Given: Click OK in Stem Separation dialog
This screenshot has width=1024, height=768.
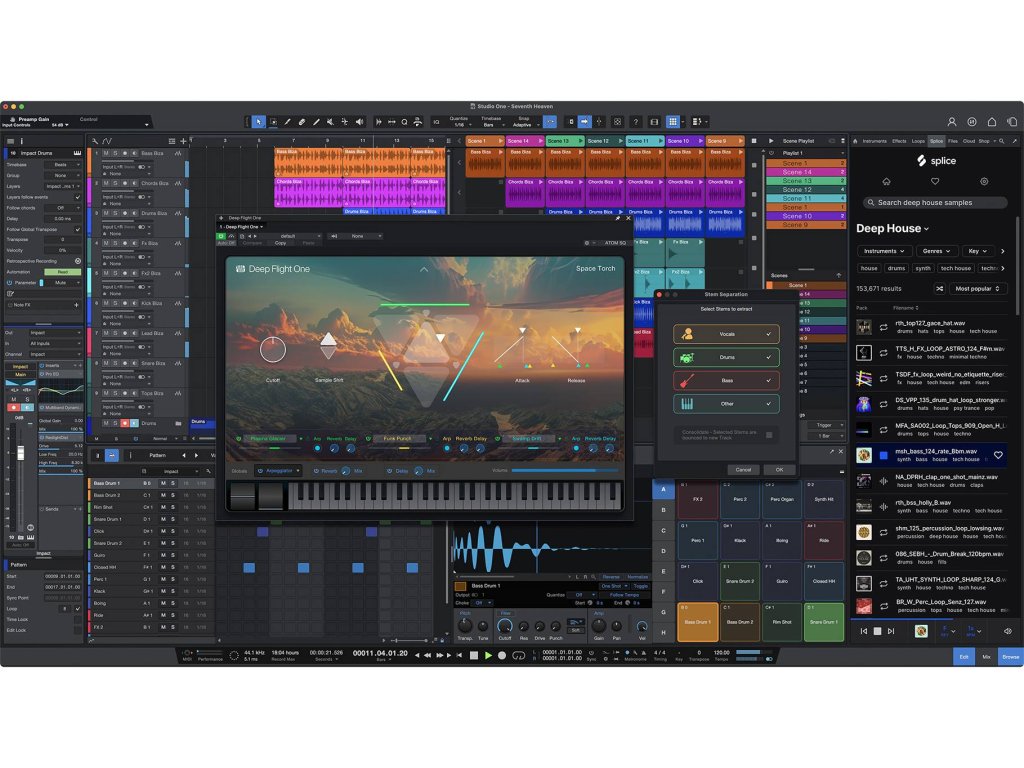Looking at the screenshot, I should [x=779, y=470].
